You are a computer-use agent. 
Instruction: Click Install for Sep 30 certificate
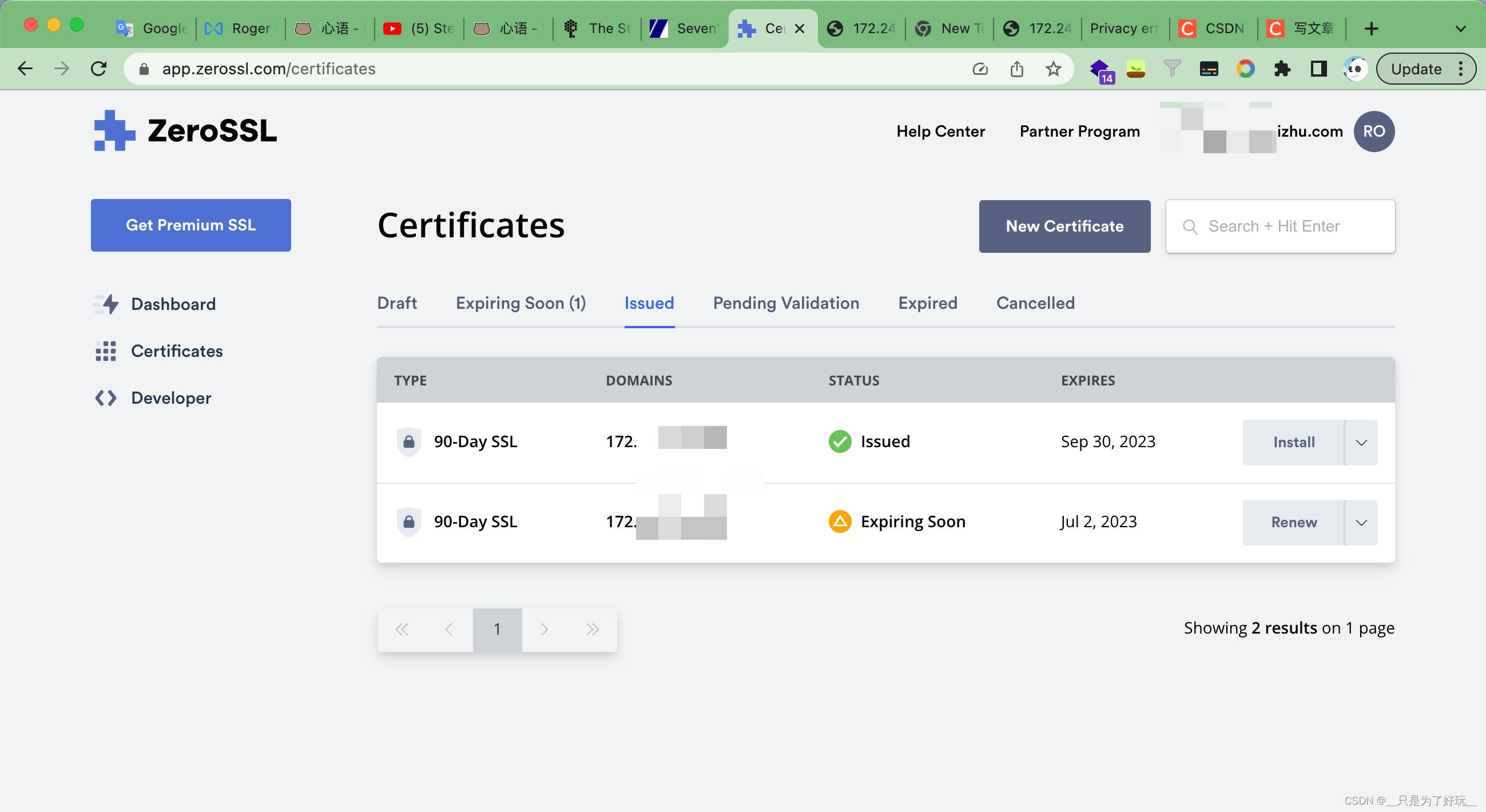coord(1293,443)
